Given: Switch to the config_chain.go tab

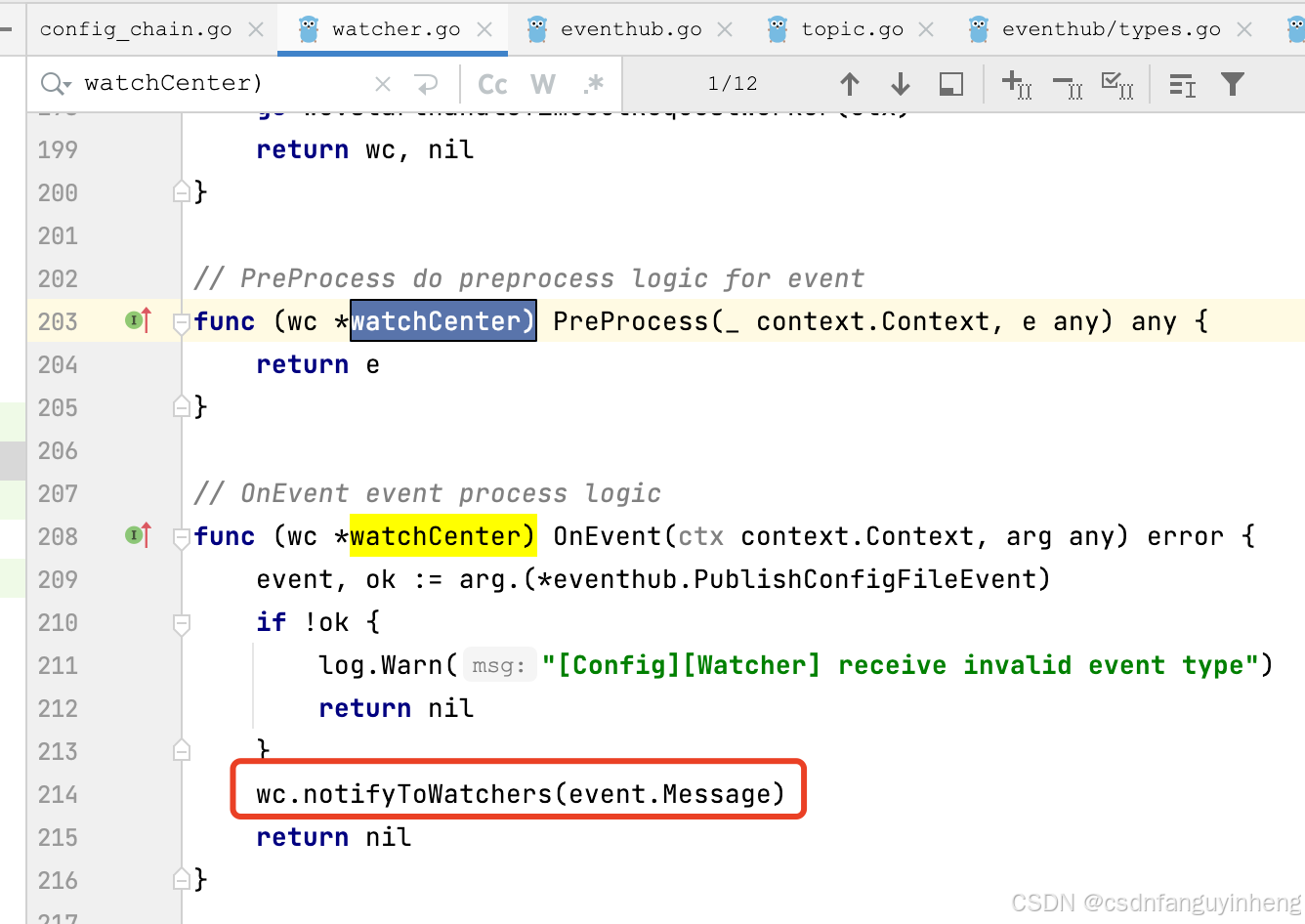Looking at the screenshot, I should click(136, 29).
